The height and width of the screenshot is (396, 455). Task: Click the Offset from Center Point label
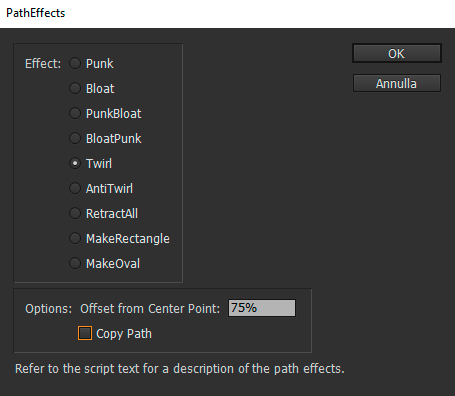tap(150, 309)
